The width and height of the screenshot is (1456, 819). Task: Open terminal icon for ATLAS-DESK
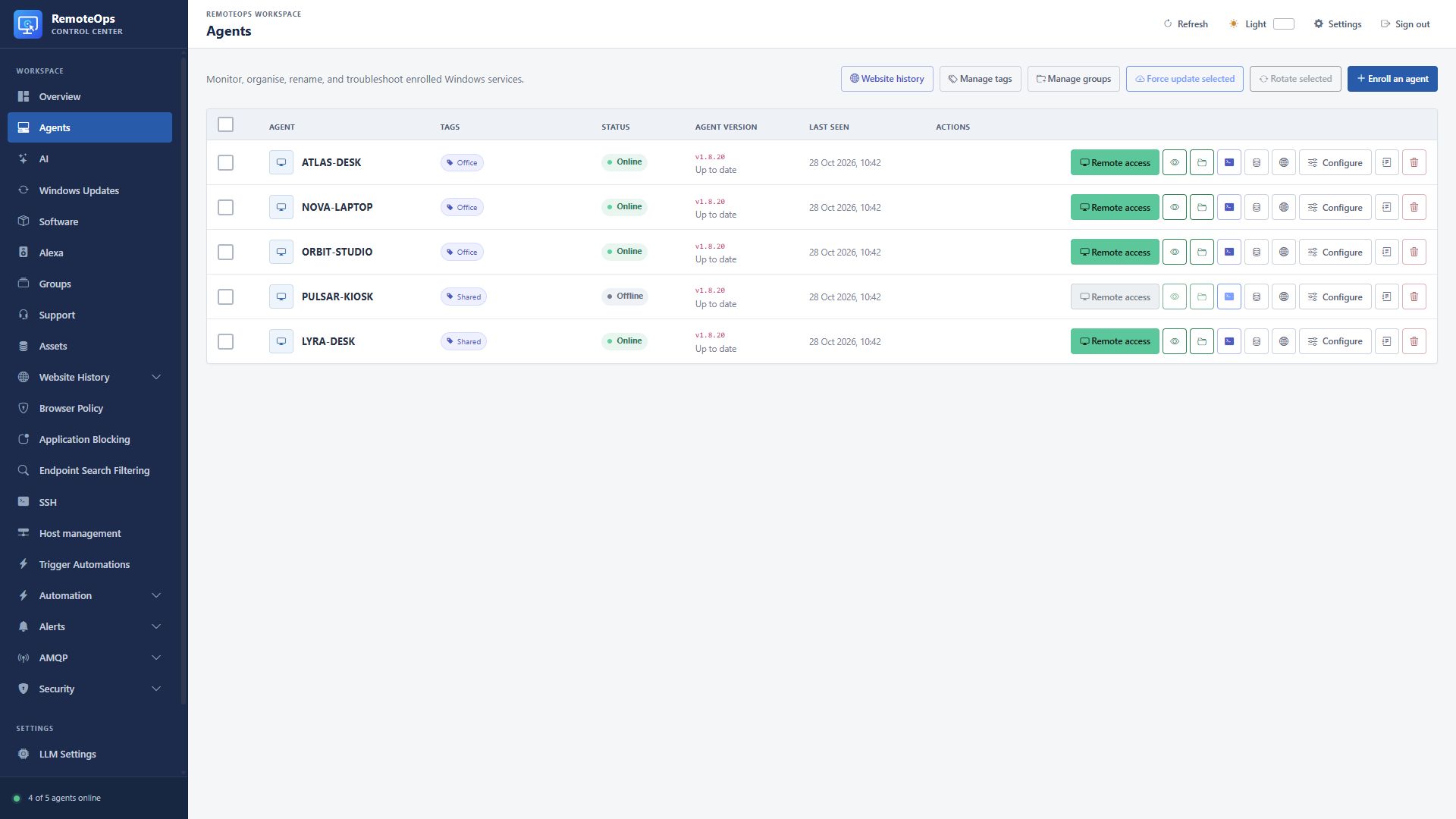1229,162
